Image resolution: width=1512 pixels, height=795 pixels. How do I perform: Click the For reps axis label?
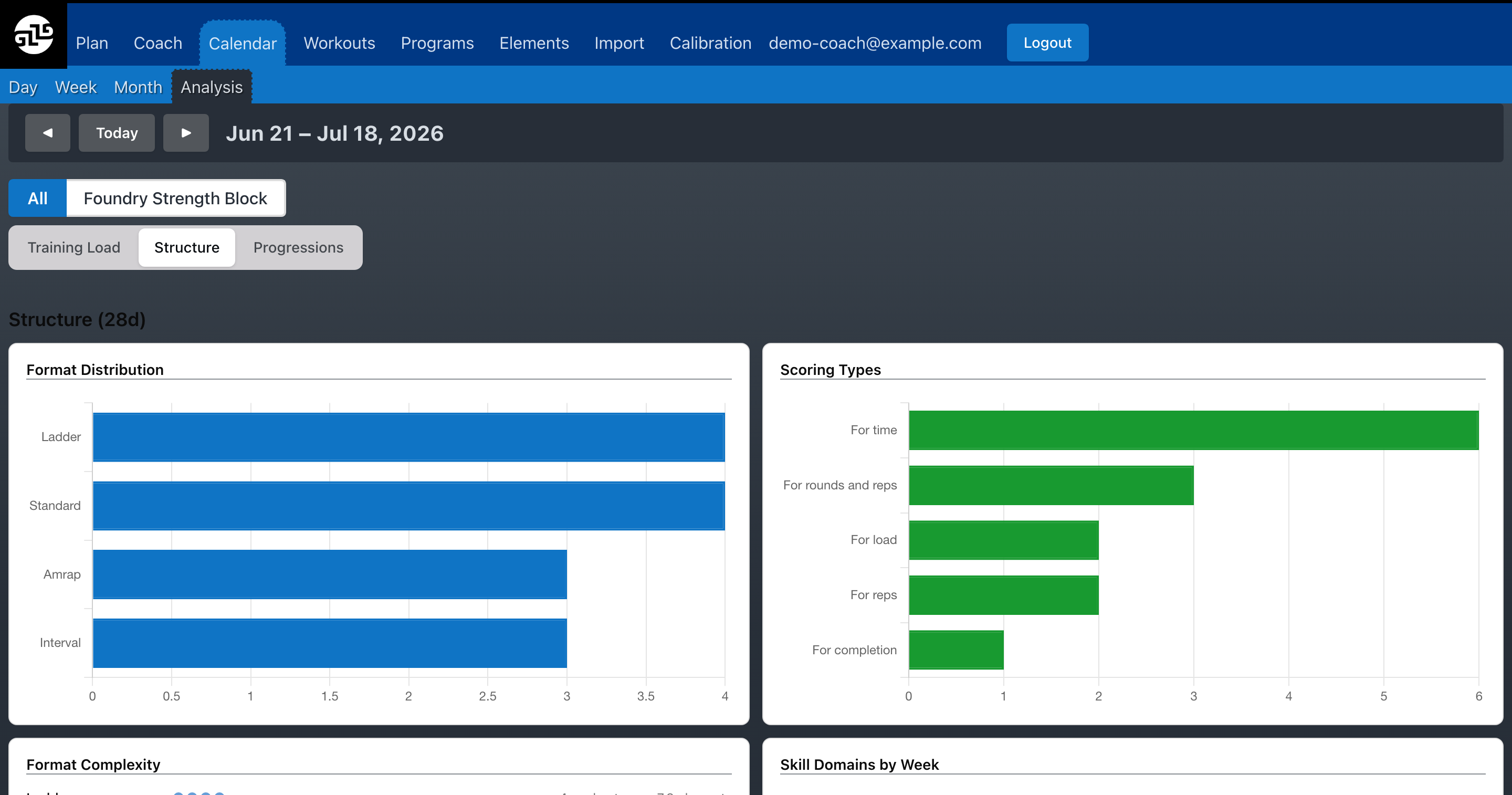[874, 595]
